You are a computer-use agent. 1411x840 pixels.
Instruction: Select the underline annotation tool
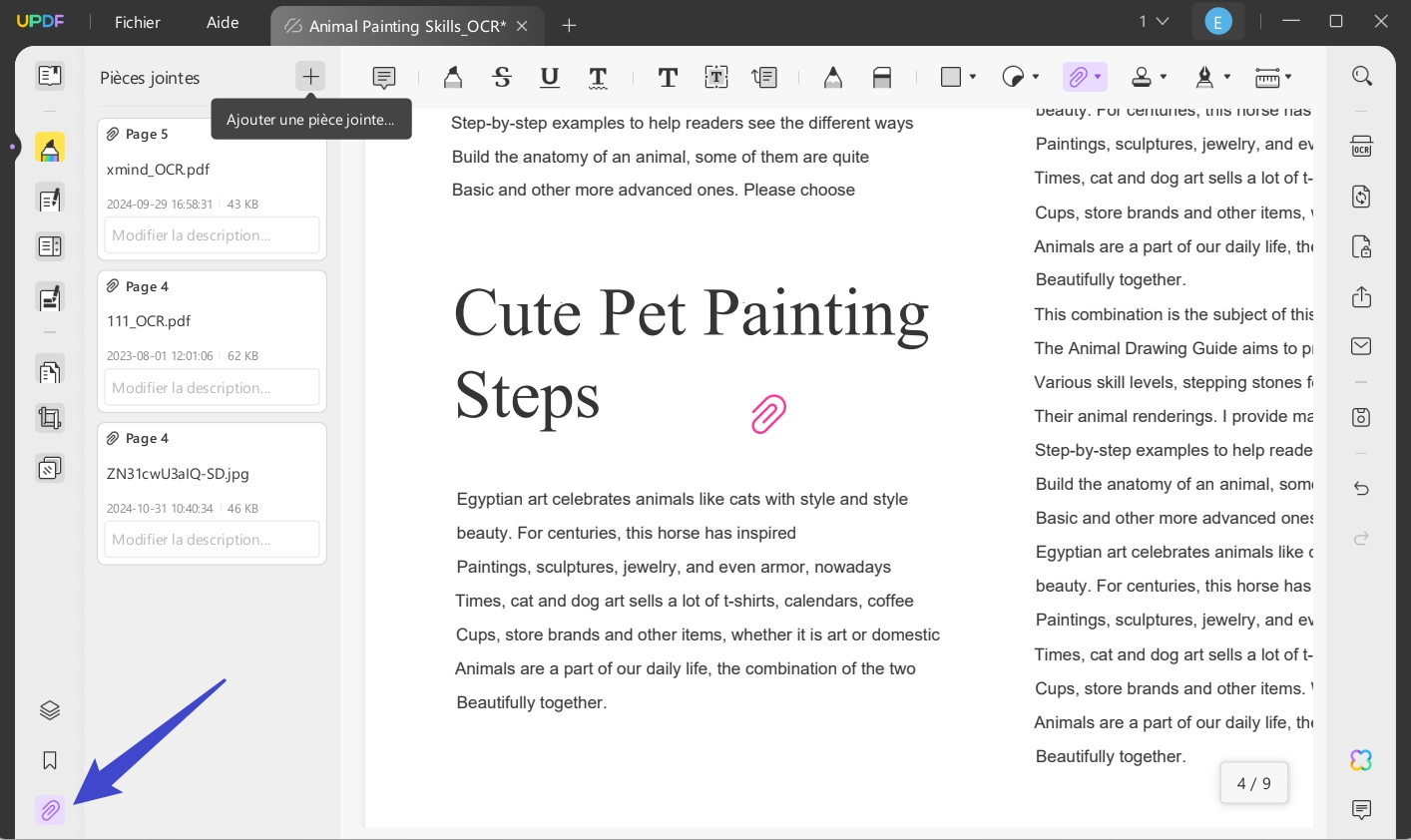pos(550,77)
